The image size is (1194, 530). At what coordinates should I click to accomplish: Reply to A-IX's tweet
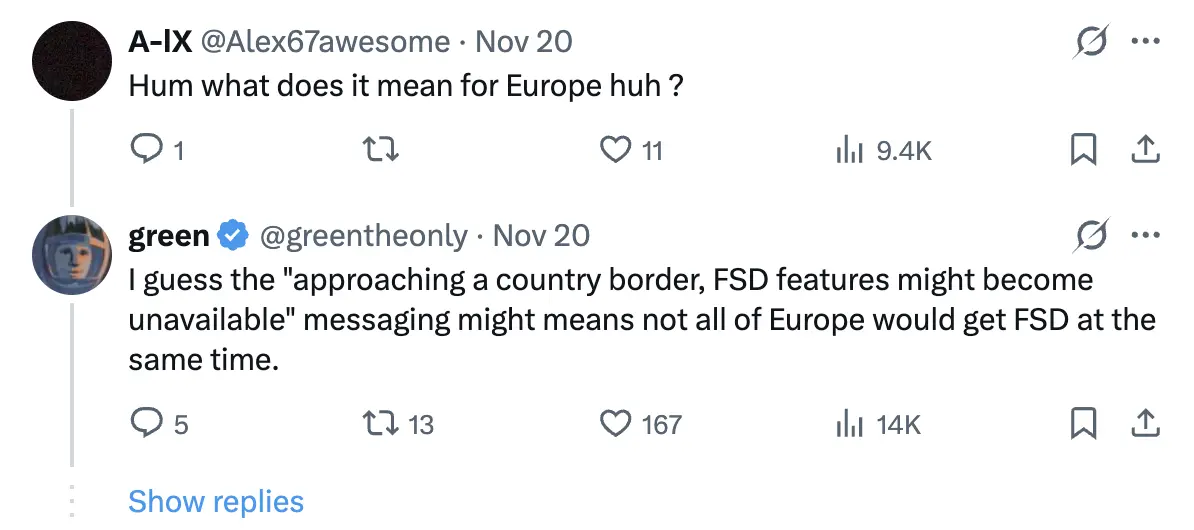pyautogui.click(x=146, y=151)
